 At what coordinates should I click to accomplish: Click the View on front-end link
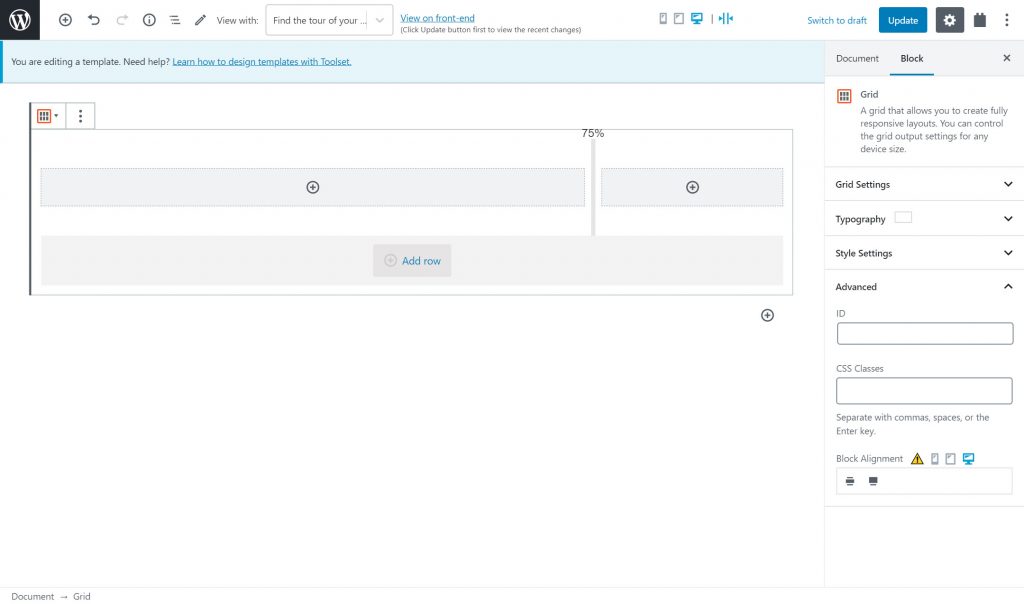[438, 18]
